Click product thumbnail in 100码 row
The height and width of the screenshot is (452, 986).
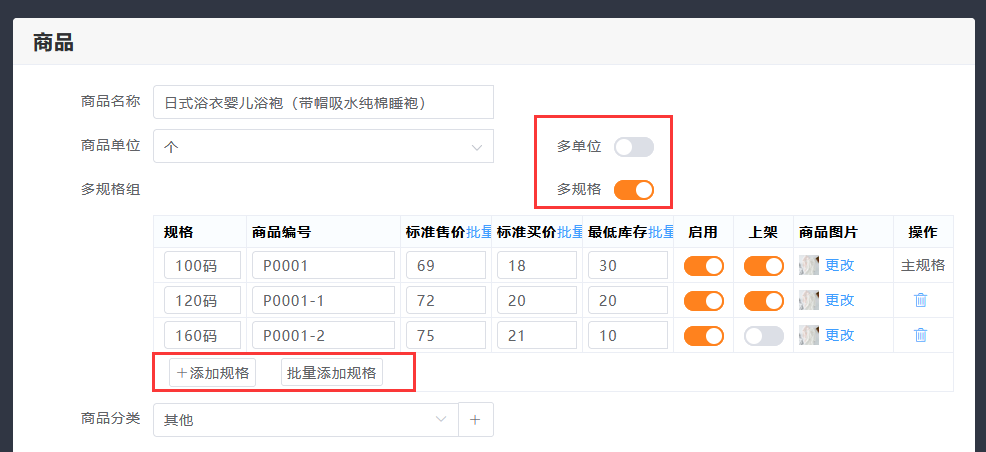(x=809, y=265)
